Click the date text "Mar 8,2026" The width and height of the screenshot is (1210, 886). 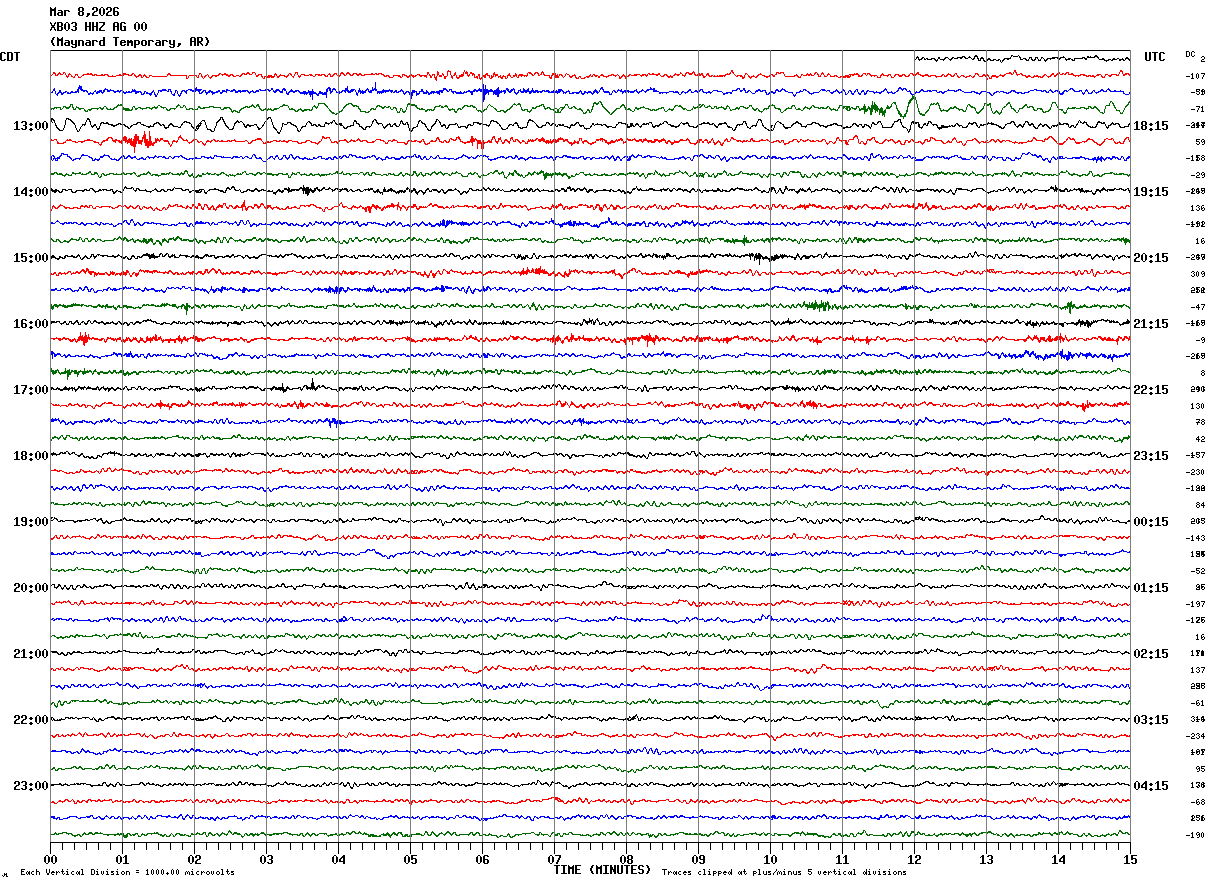[x=84, y=12]
